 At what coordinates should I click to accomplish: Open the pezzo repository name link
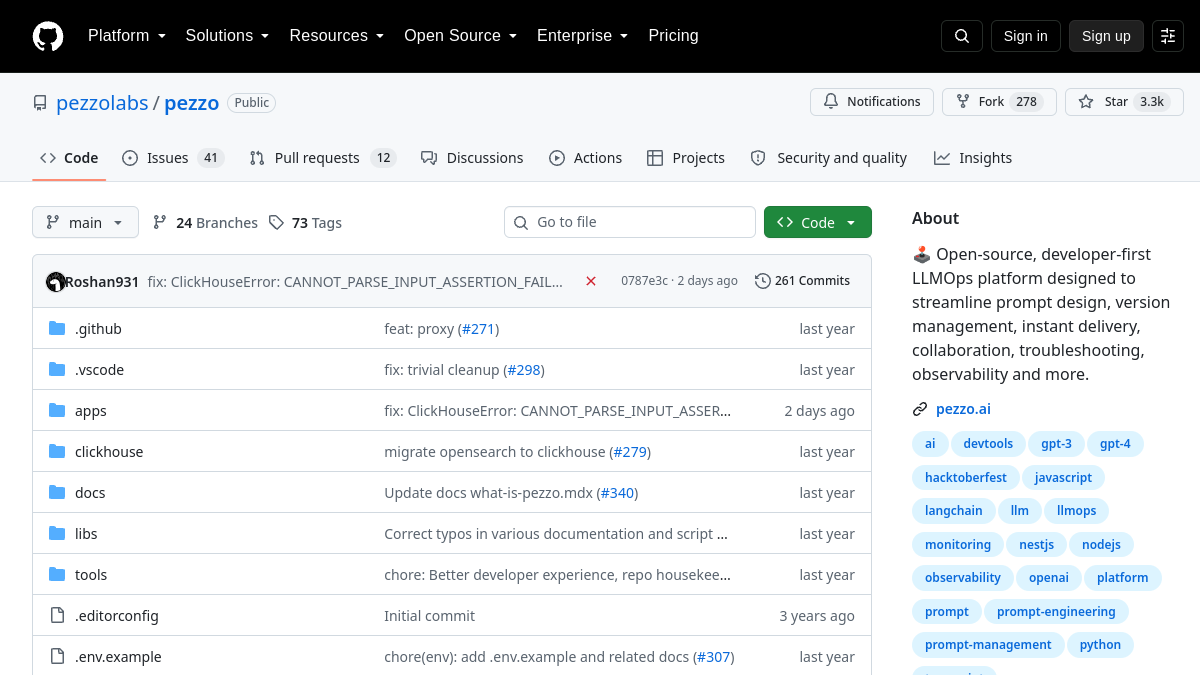click(x=192, y=103)
